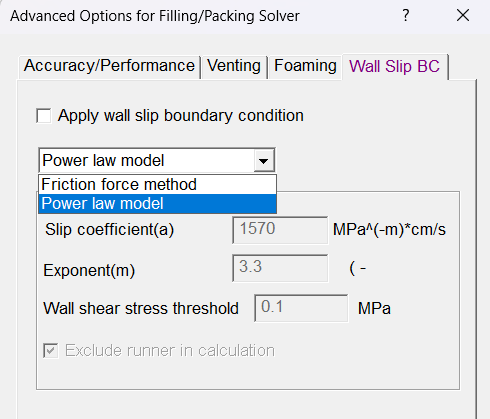
Task: Click the Apply wall slip boundary condition label
Action: coord(181,116)
